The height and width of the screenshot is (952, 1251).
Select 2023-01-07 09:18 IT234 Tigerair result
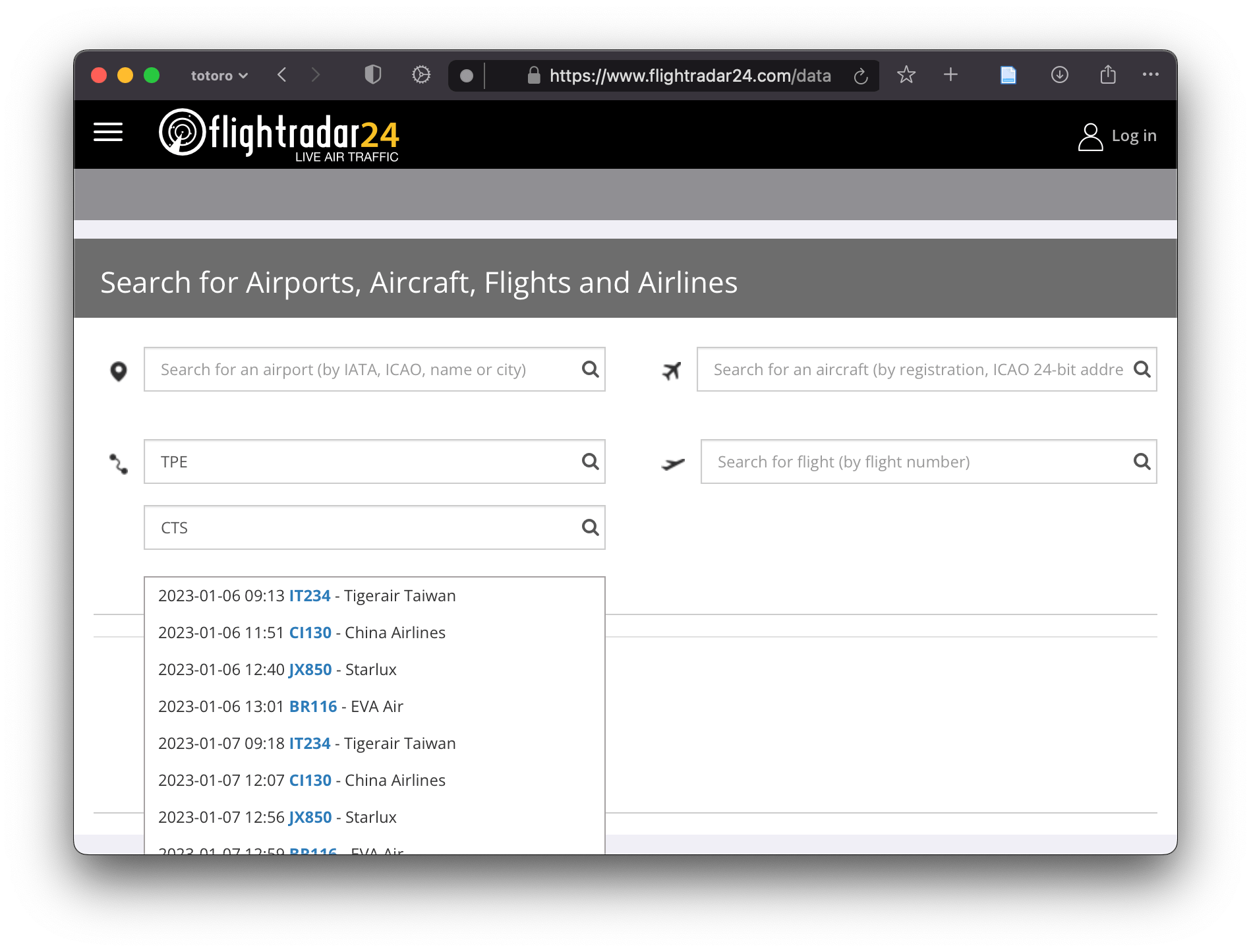tap(374, 744)
